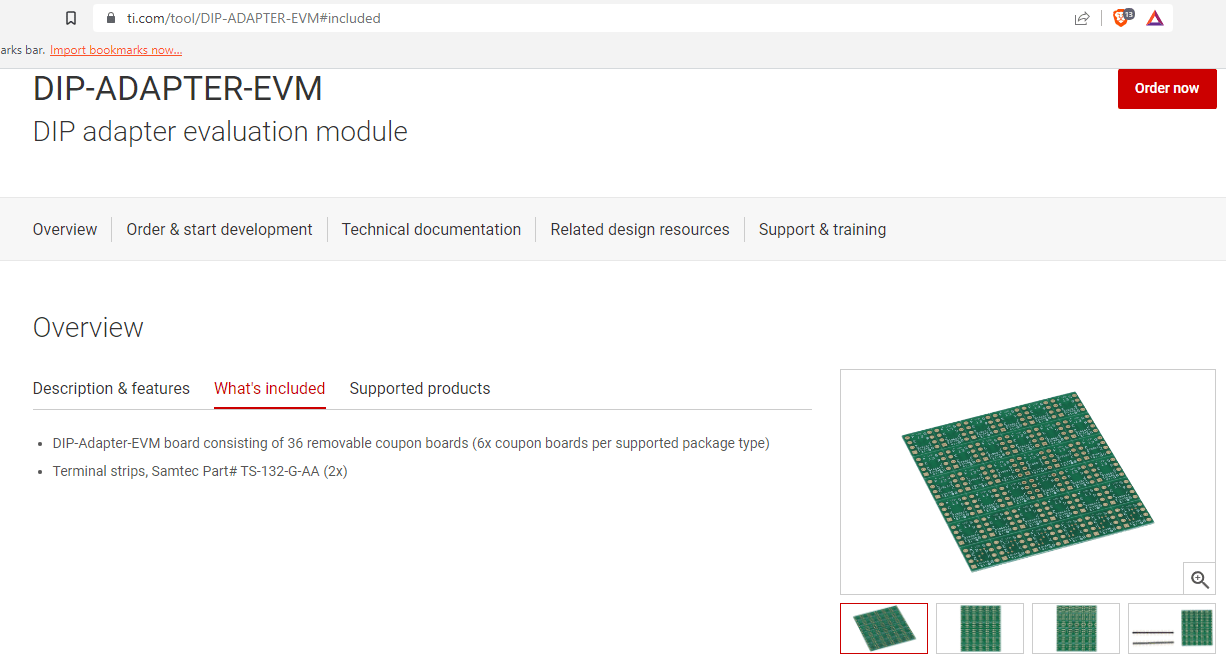Image resolution: width=1226 pixels, height=657 pixels.
Task: Open Support & training section
Action: (x=822, y=229)
